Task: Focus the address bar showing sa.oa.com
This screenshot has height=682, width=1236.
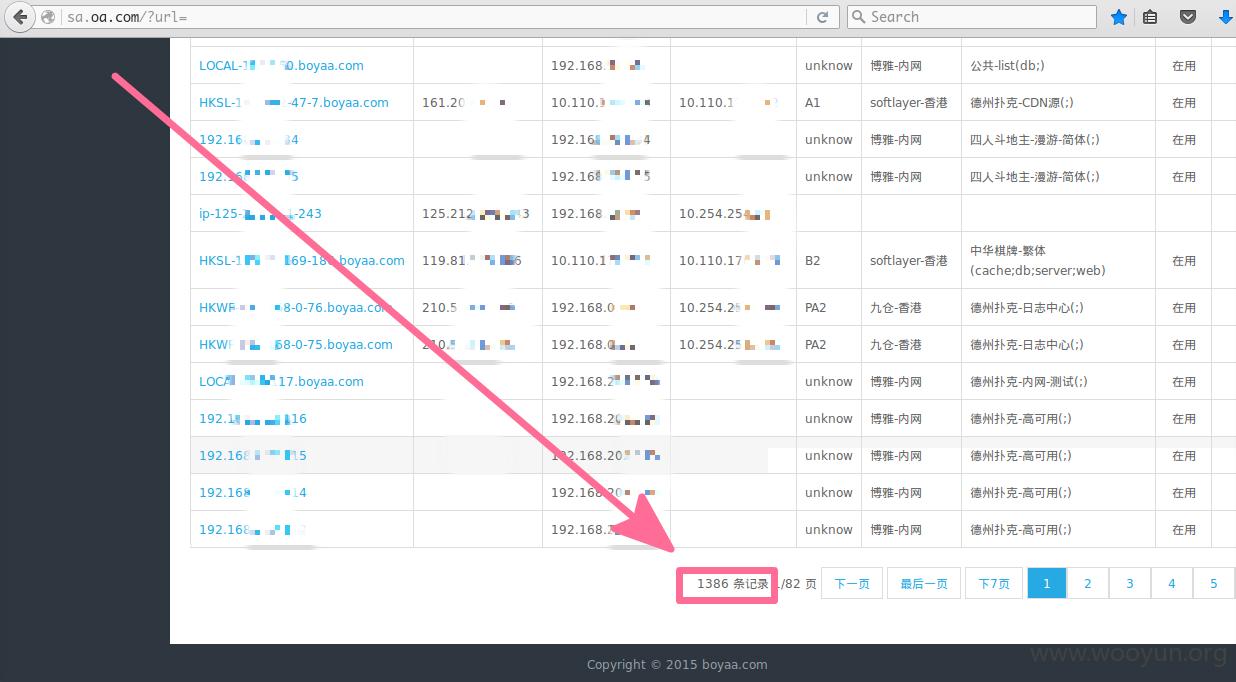Action: point(435,17)
